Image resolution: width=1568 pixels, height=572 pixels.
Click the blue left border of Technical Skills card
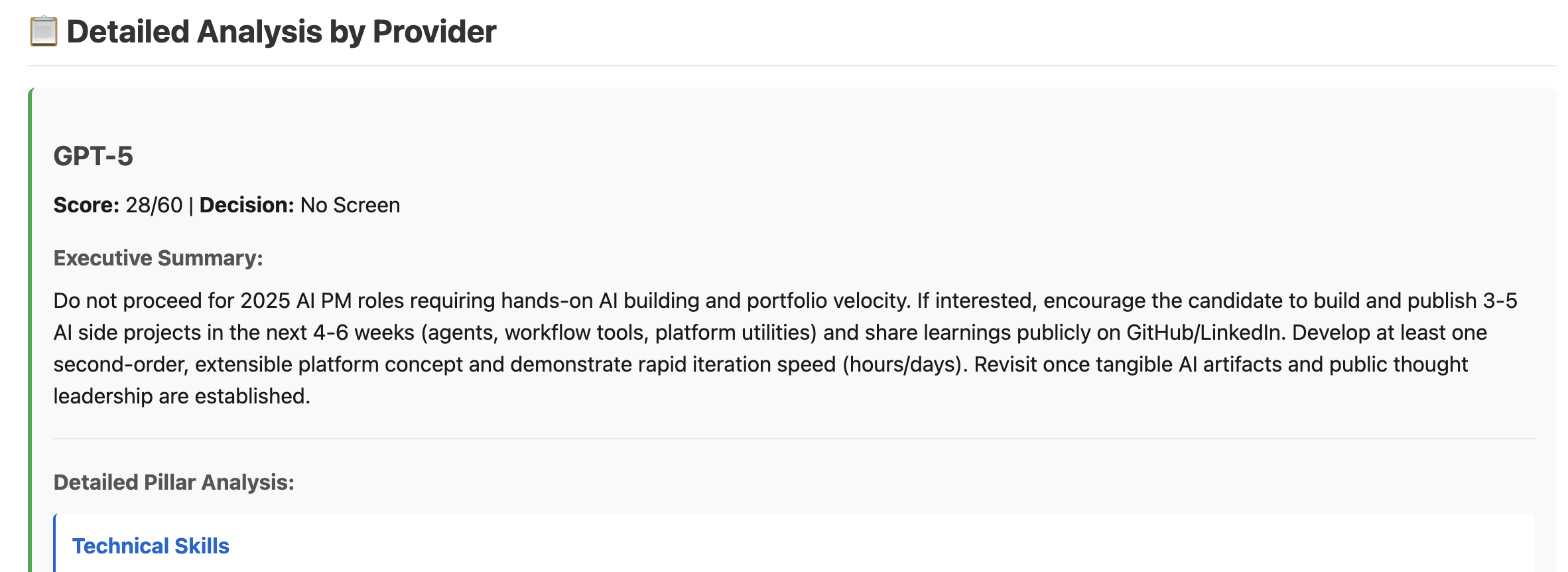pos(55,544)
